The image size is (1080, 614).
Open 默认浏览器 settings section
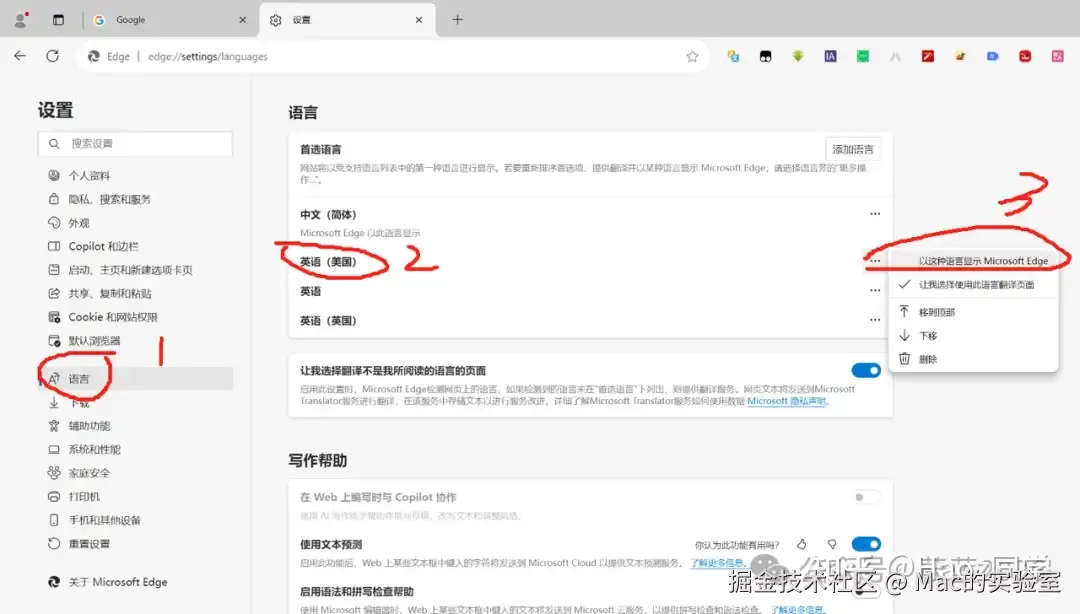tap(94, 340)
